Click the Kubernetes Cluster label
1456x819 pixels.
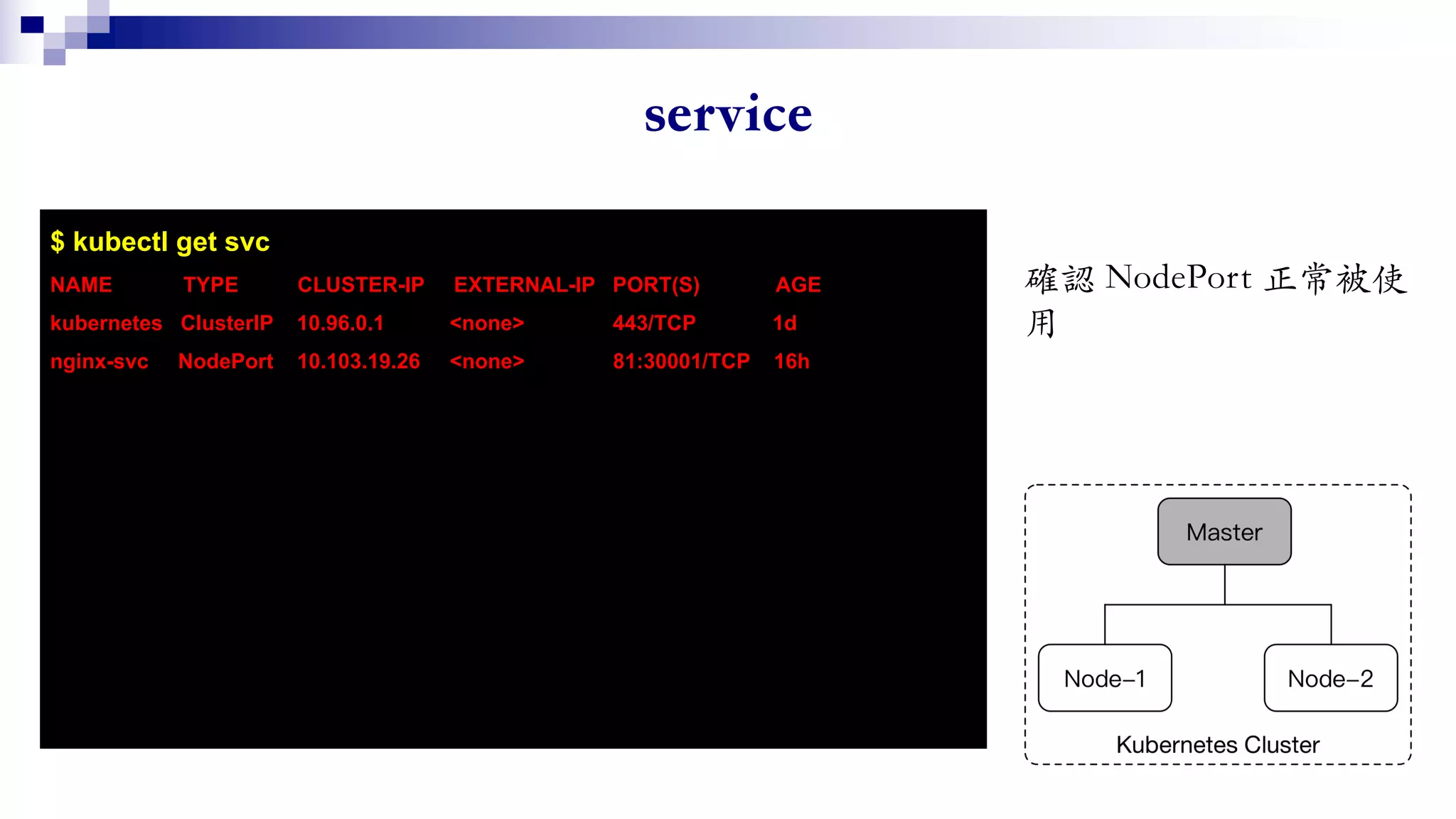pyautogui.click(x=1217, y=744)
